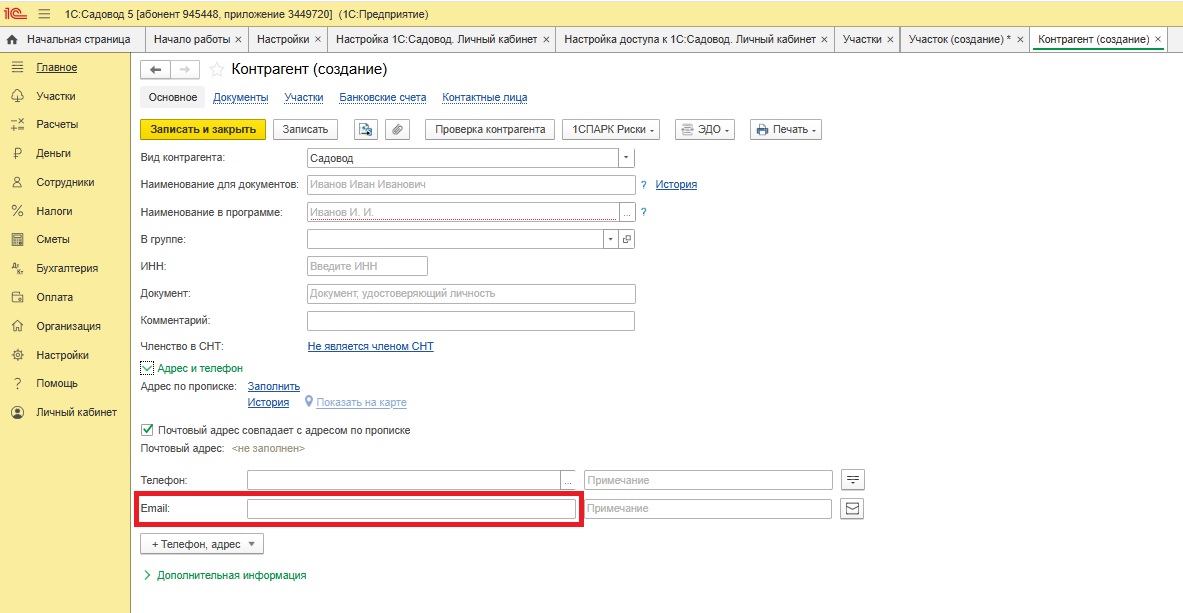Close the Начало работы tab
The width and height of the screenshot is (1183, 613).
point(238,39)
